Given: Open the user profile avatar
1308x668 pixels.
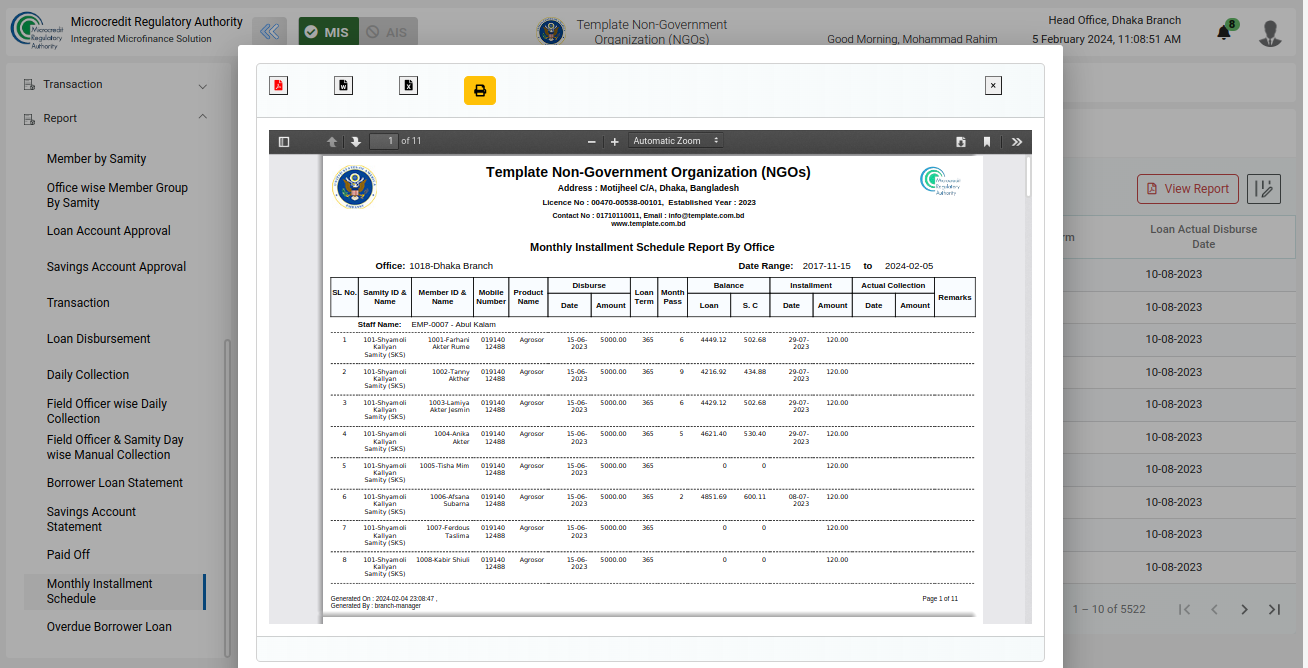Looking at the screenshot, I should (1271, 33).
